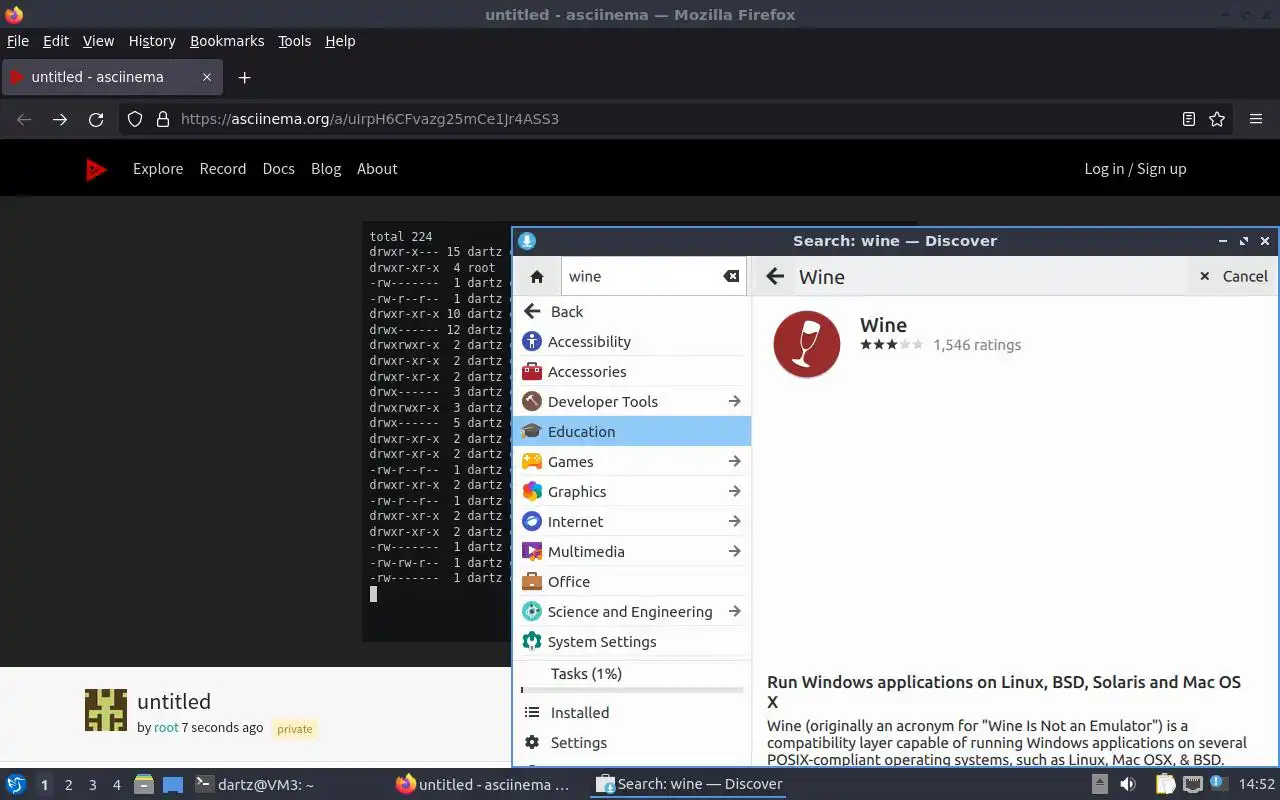Click the Multimedia category icon
This screenshot has width=1280, height=800.
point(532,552)
